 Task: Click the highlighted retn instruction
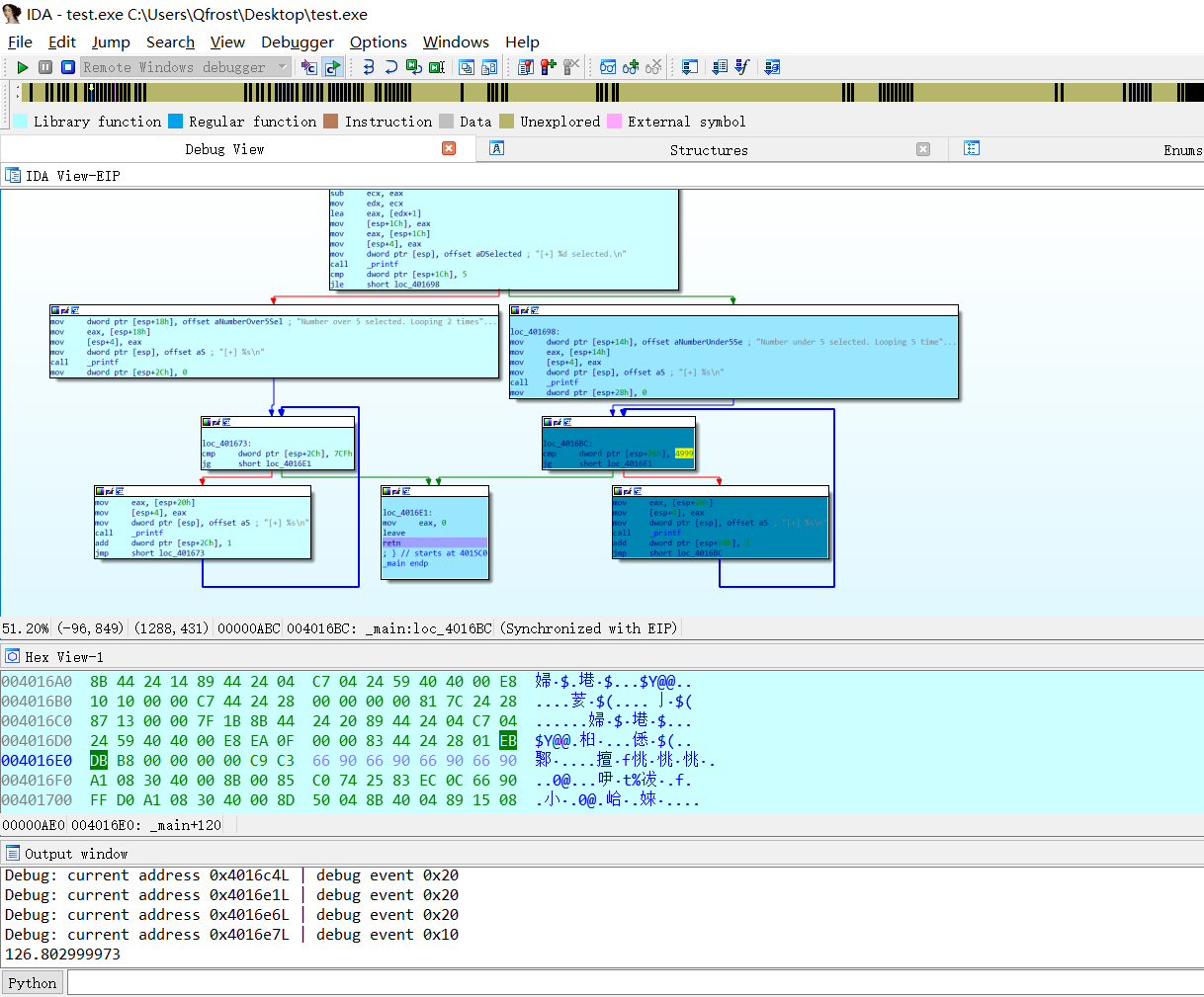(435, 542)
